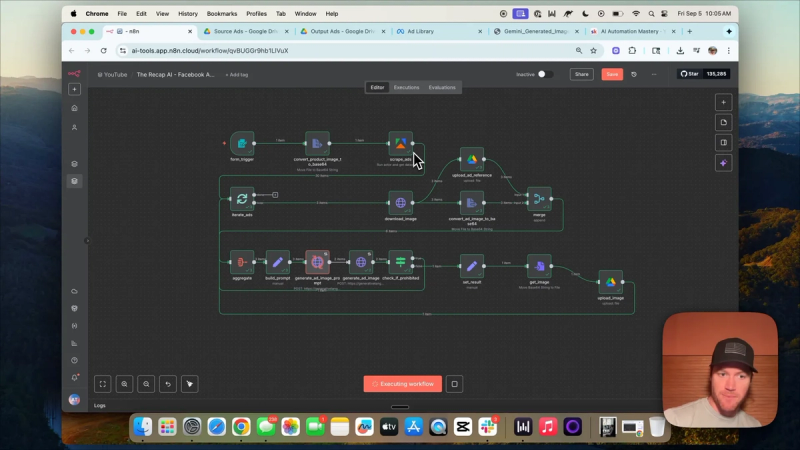Open the Ad Library browser tab
The image size is (800, 450).
click(439, 31)
